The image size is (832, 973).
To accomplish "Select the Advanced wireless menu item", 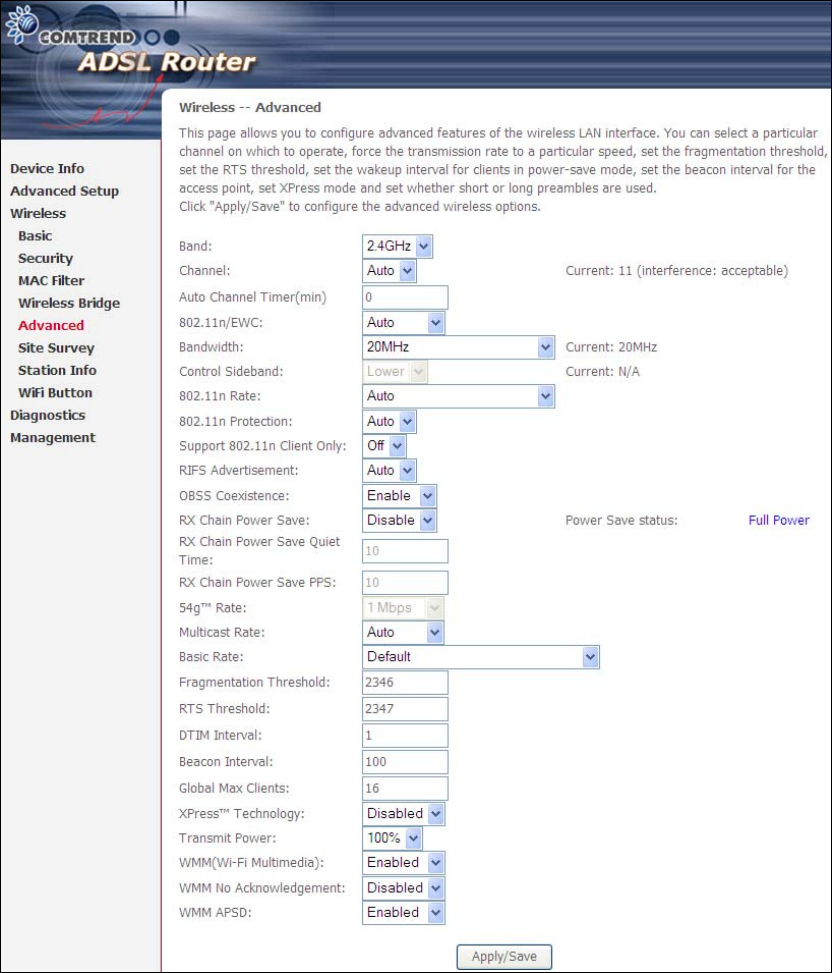I will 51,325.
